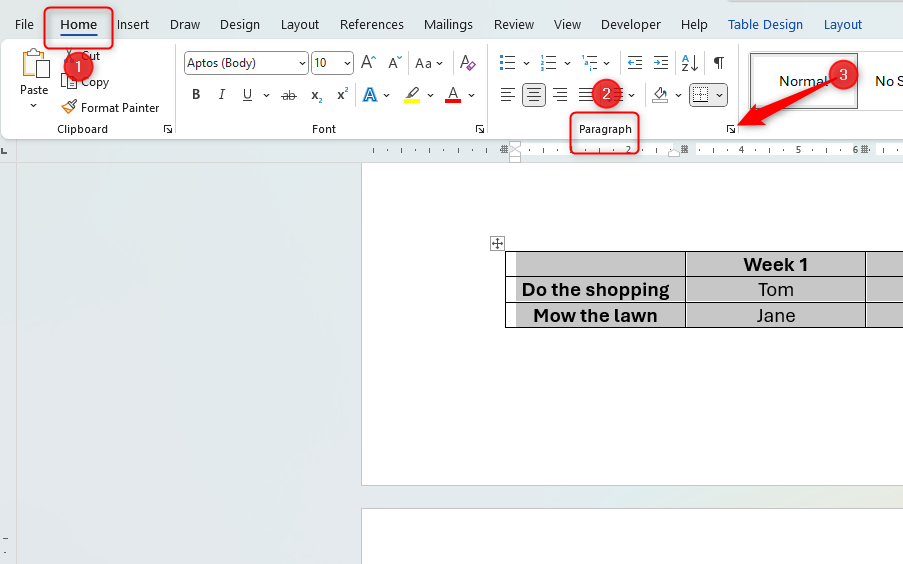
Task: Open the Sort icon in Paragraph group
Action: point(689,63)
